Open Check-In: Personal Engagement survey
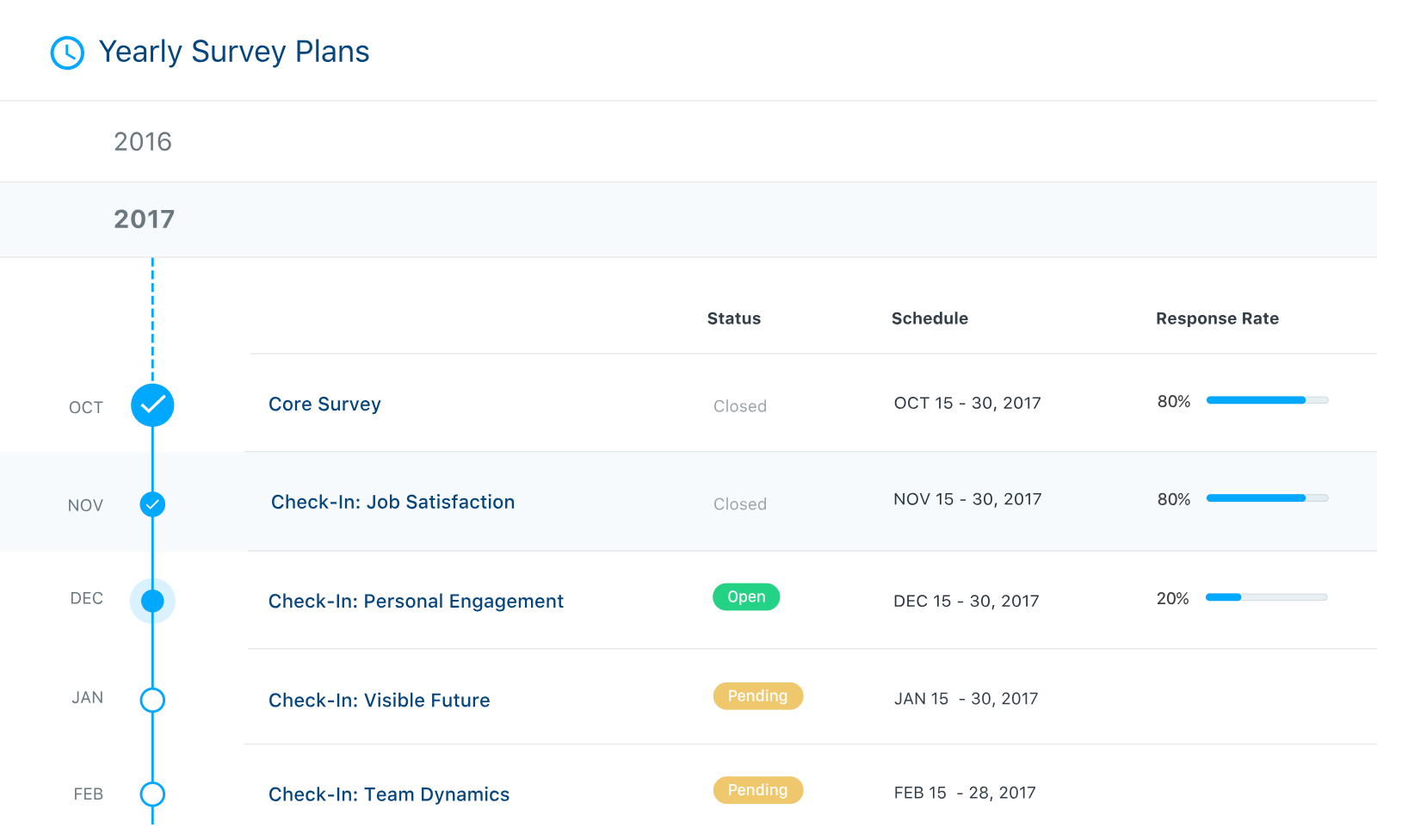The width and height of the screenshot is (1408, 840). (416, 601)
